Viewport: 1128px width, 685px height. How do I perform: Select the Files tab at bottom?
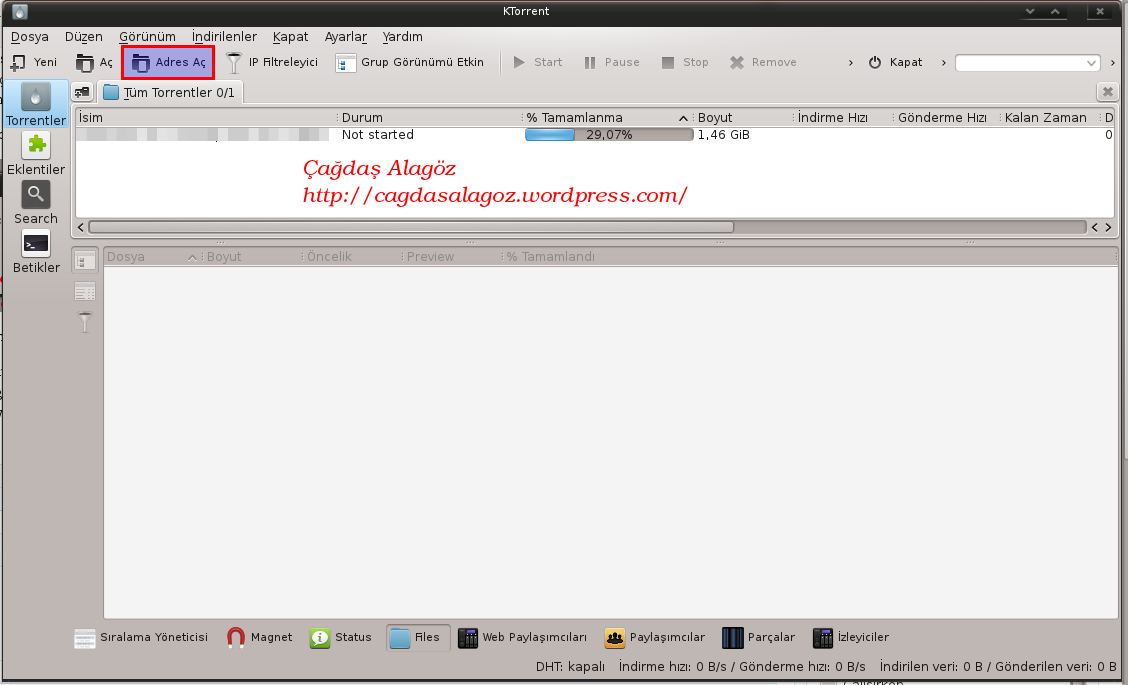[418, 638]
